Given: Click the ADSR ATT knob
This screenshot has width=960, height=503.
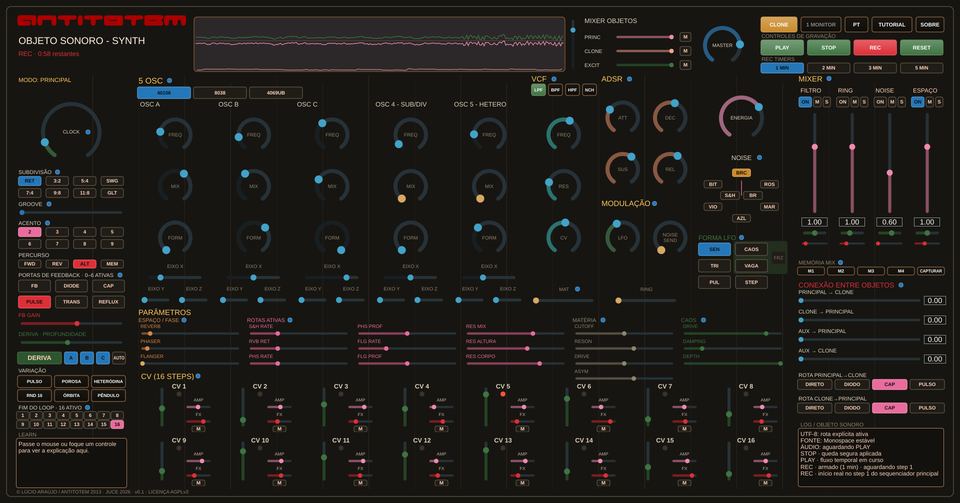Looking at the screenshot, I should click(622, 117).
